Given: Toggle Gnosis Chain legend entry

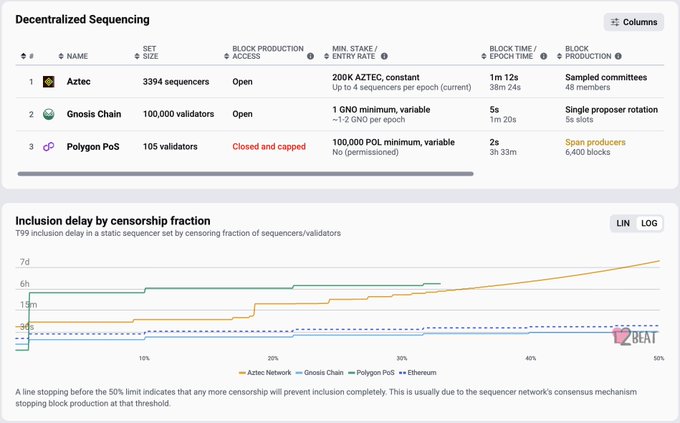Looking at the screenshot, I should pos(320,373).
